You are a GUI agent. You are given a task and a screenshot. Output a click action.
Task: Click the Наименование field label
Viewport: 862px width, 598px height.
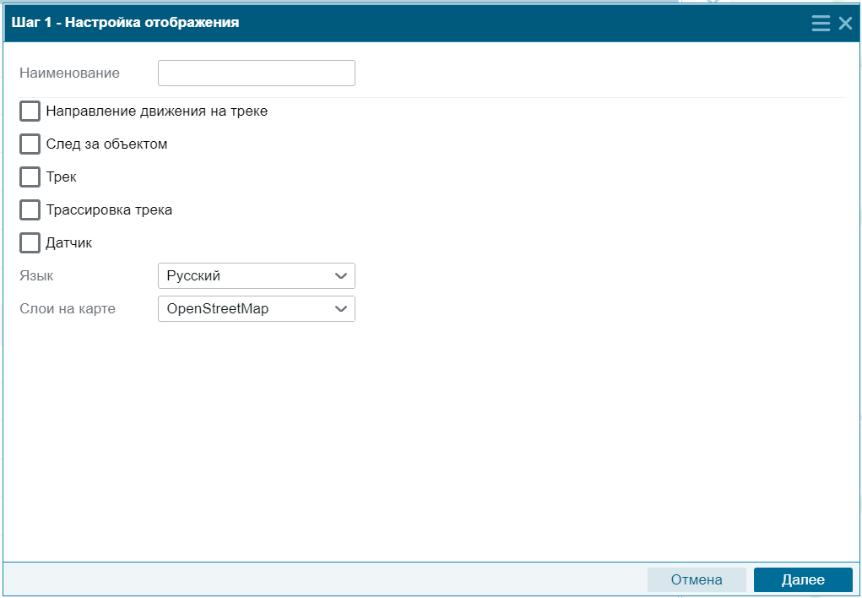coord(69,73)
